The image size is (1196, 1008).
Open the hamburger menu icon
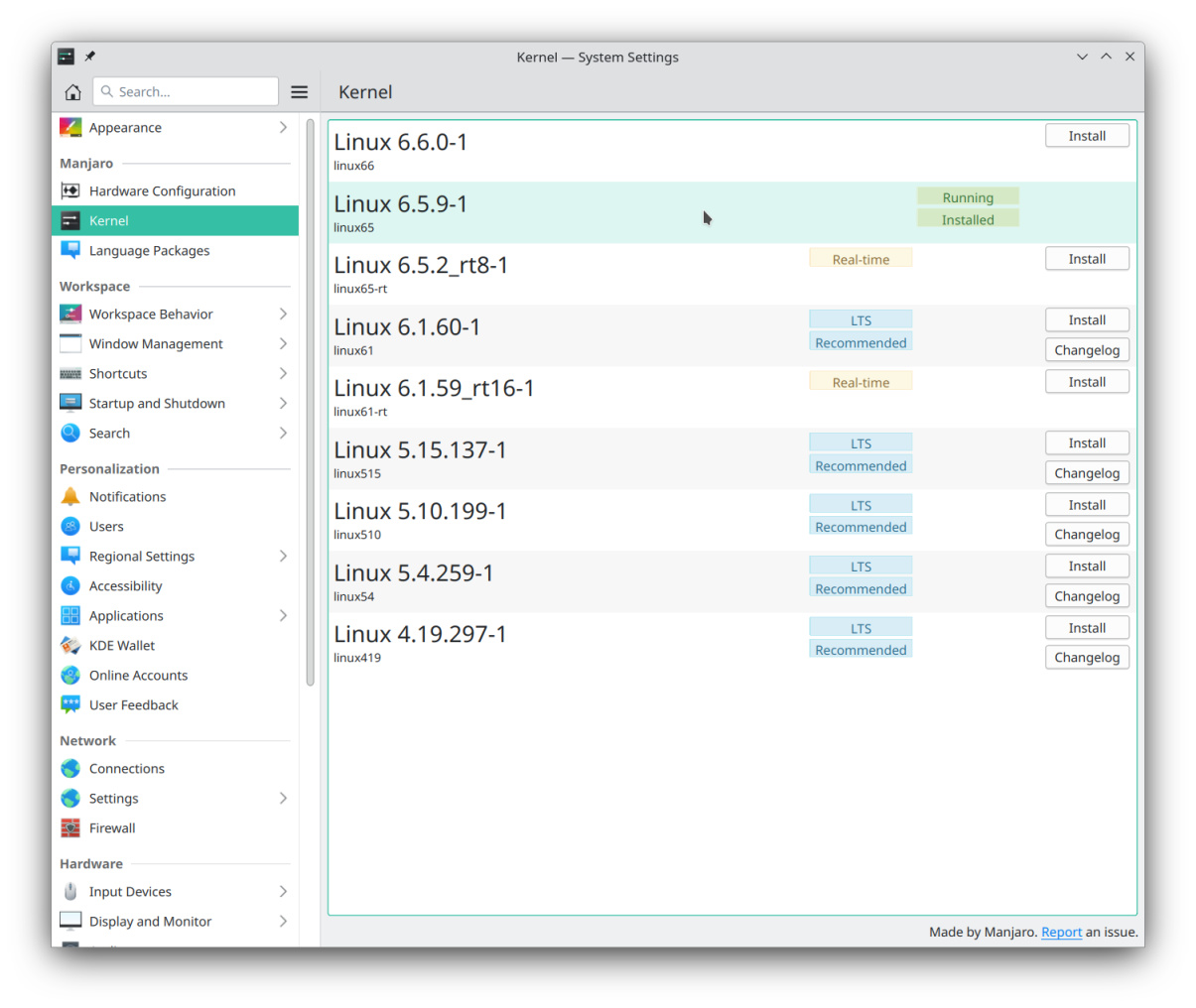299,92
